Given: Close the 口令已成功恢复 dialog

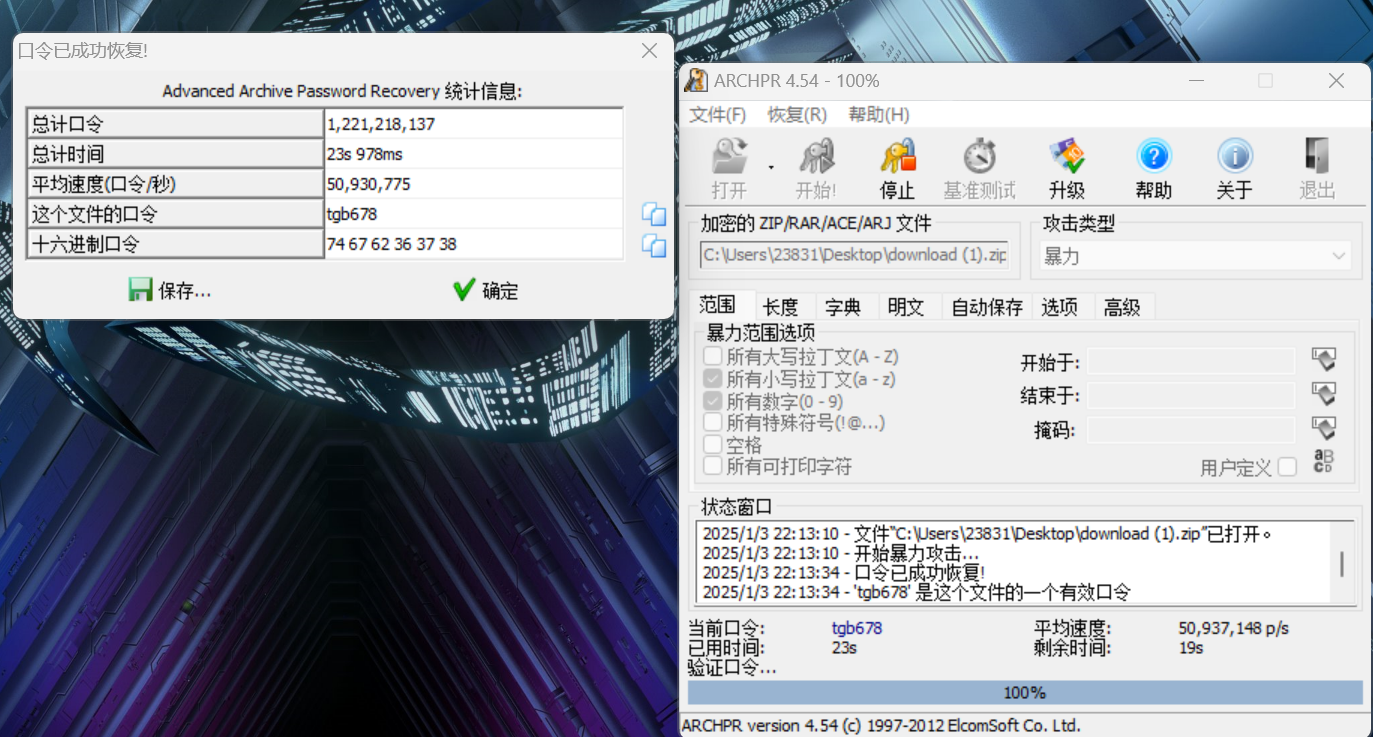Looking at the screenshot, I should pos(649,51).
